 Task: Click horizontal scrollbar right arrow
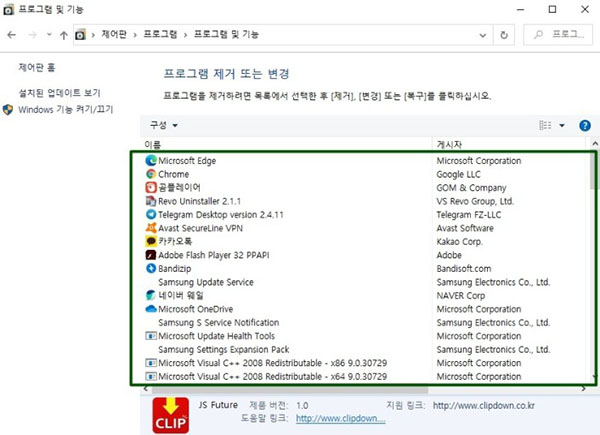(x=584, y=389)
